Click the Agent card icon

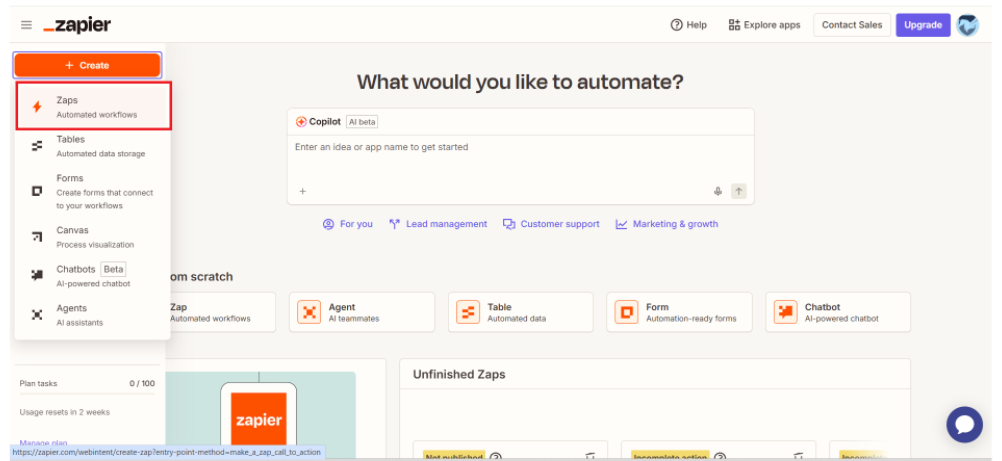coord(309,312)
